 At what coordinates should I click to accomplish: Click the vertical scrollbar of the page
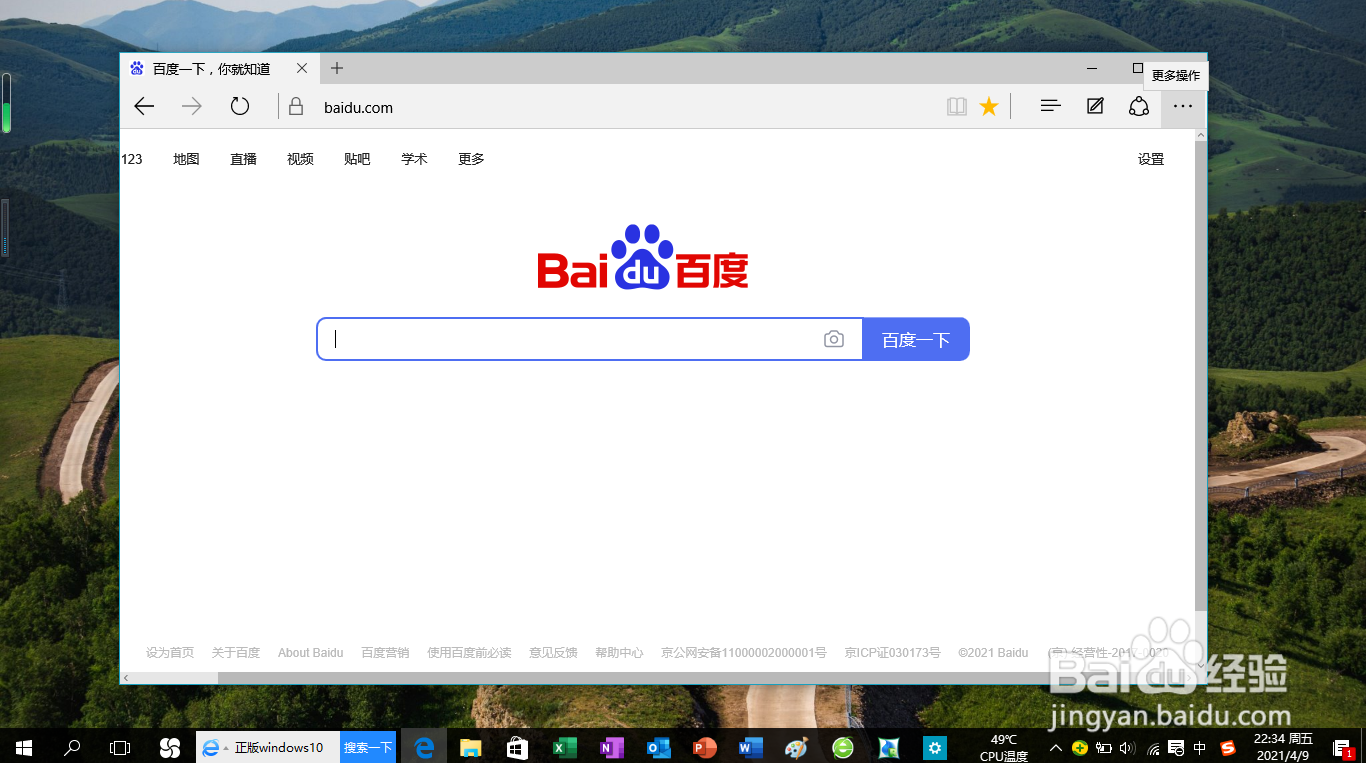[1200, 375]
